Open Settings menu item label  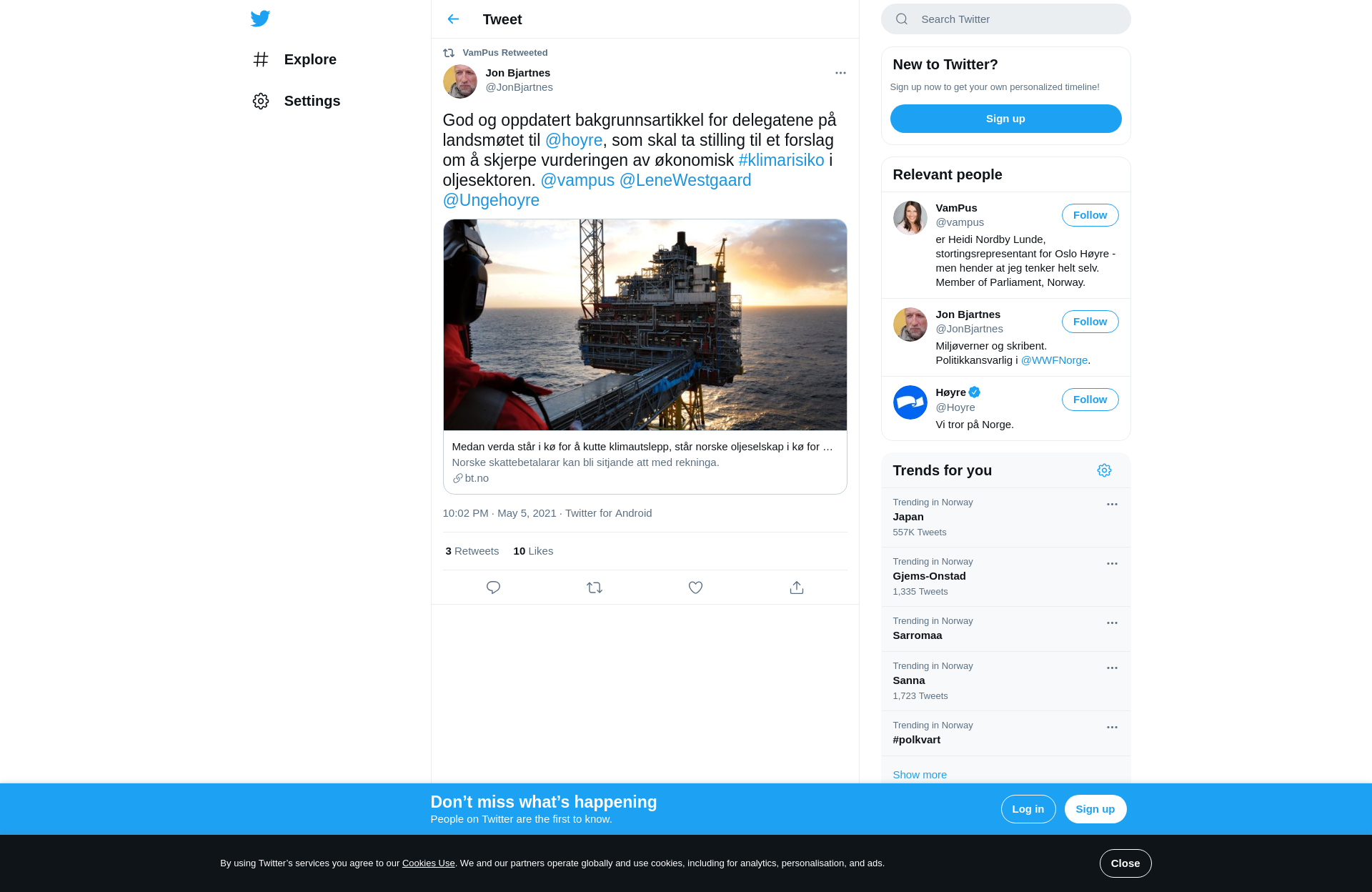(312, 101)
